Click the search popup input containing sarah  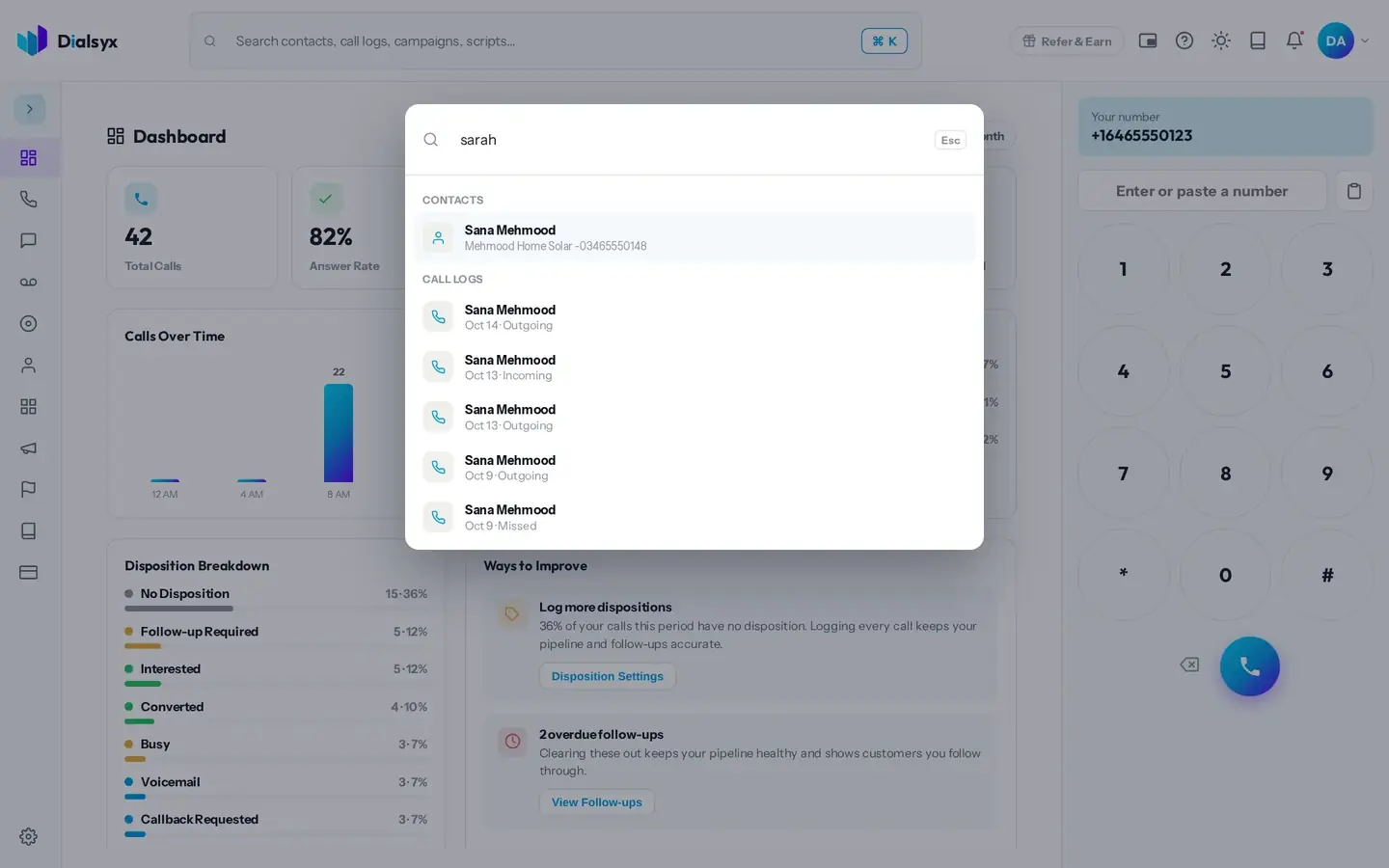690,140
